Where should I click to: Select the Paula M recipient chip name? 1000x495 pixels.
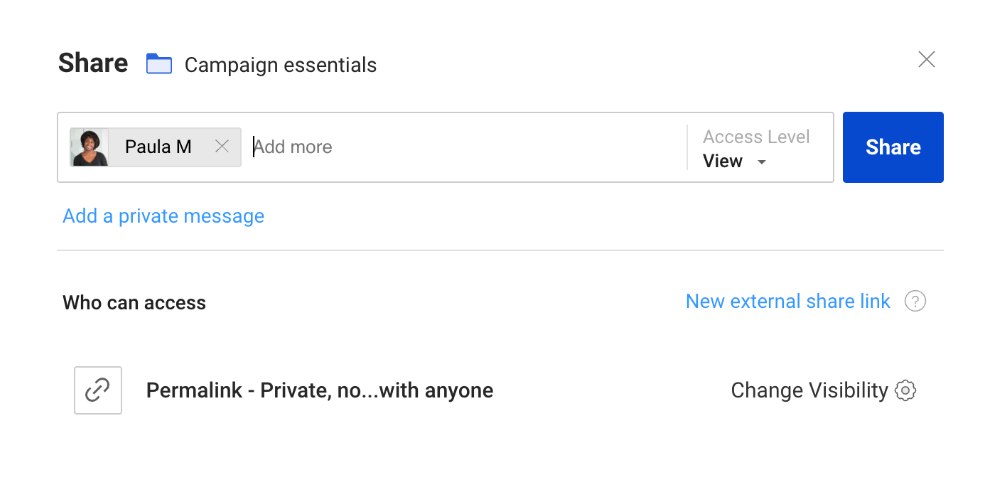pos(158,147)
